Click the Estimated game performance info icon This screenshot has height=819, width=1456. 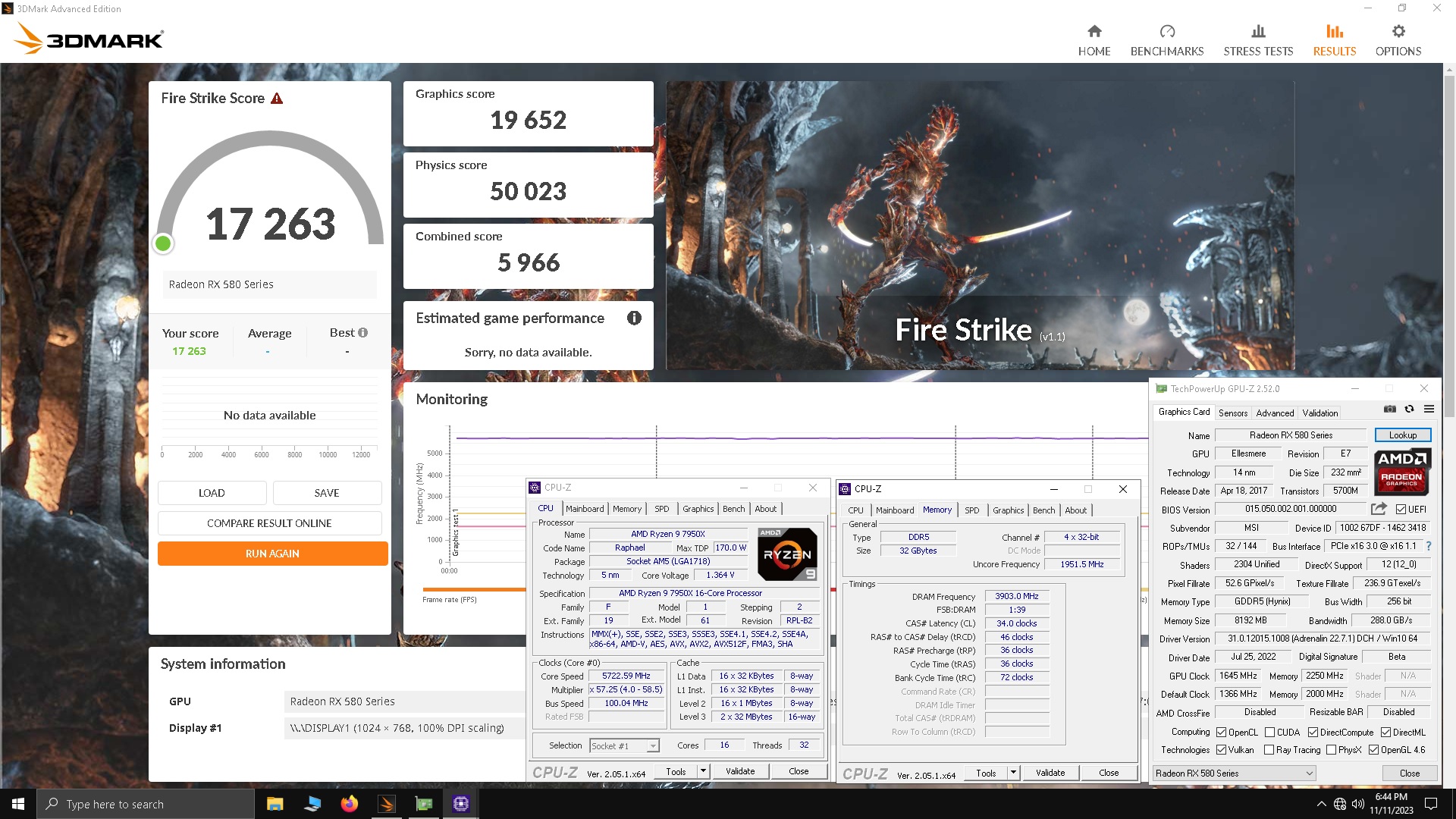634,318
